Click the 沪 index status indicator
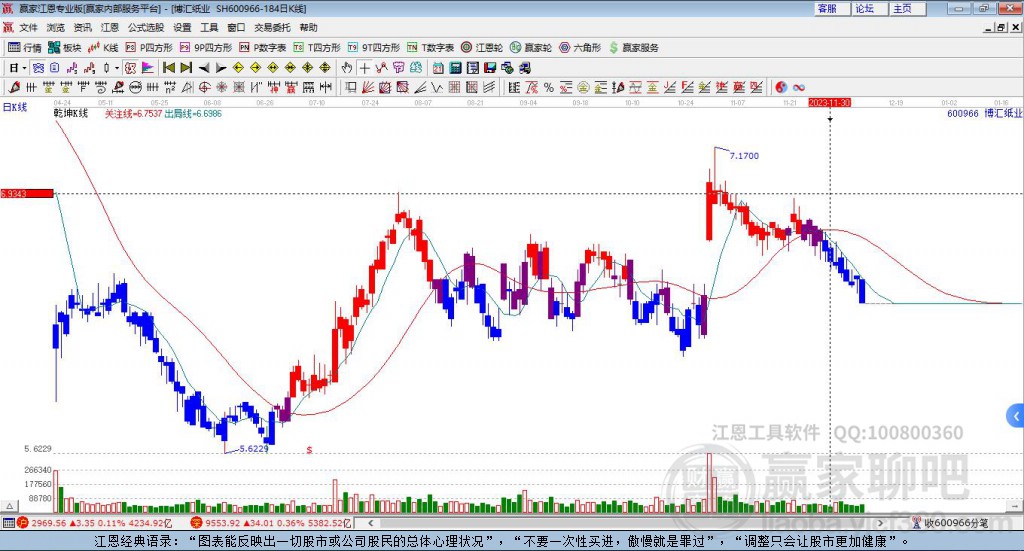Viewport: 1024px width, 551px height. click(23, 522)
